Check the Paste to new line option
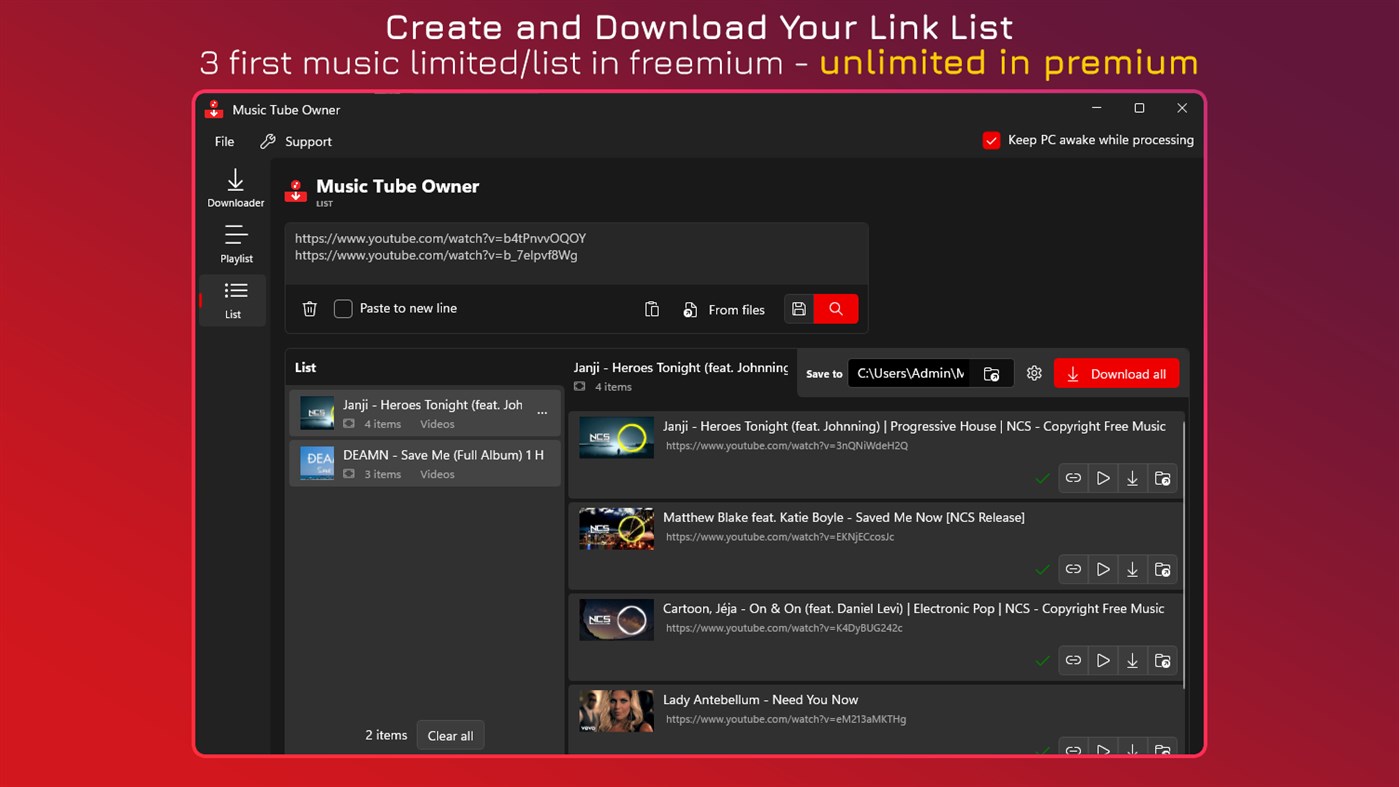1399x787 pixels. tap(343, 308)
